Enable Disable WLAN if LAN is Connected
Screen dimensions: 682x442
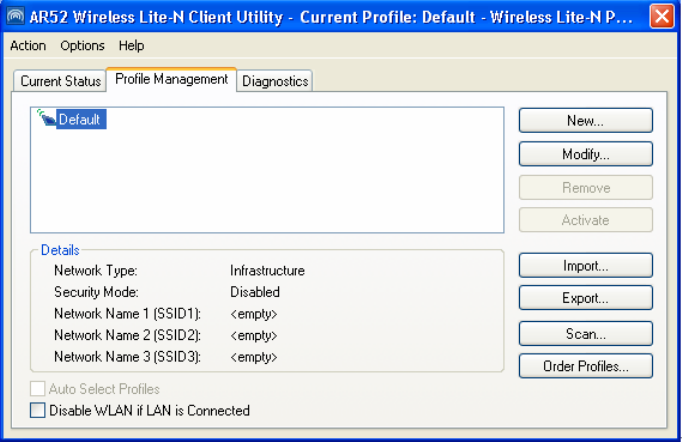(x=37, y=410)
